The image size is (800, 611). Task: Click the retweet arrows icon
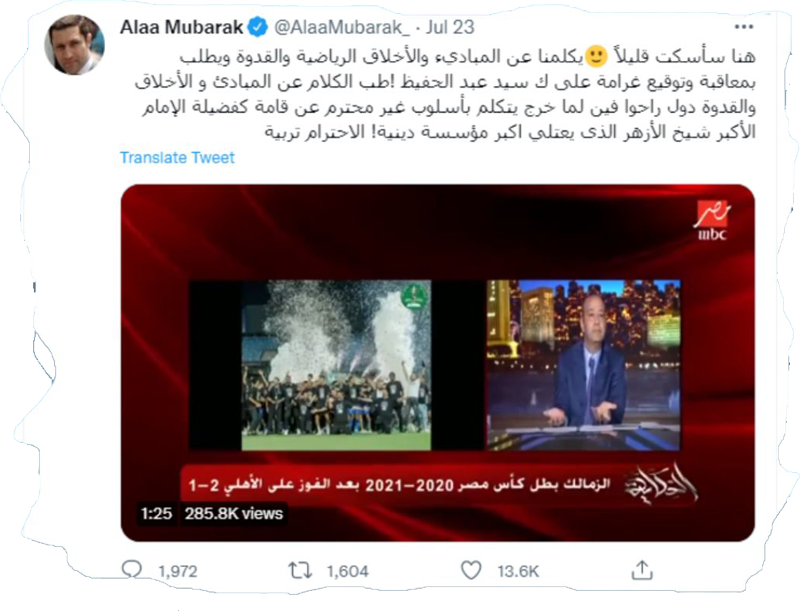(x=300, y=570)
